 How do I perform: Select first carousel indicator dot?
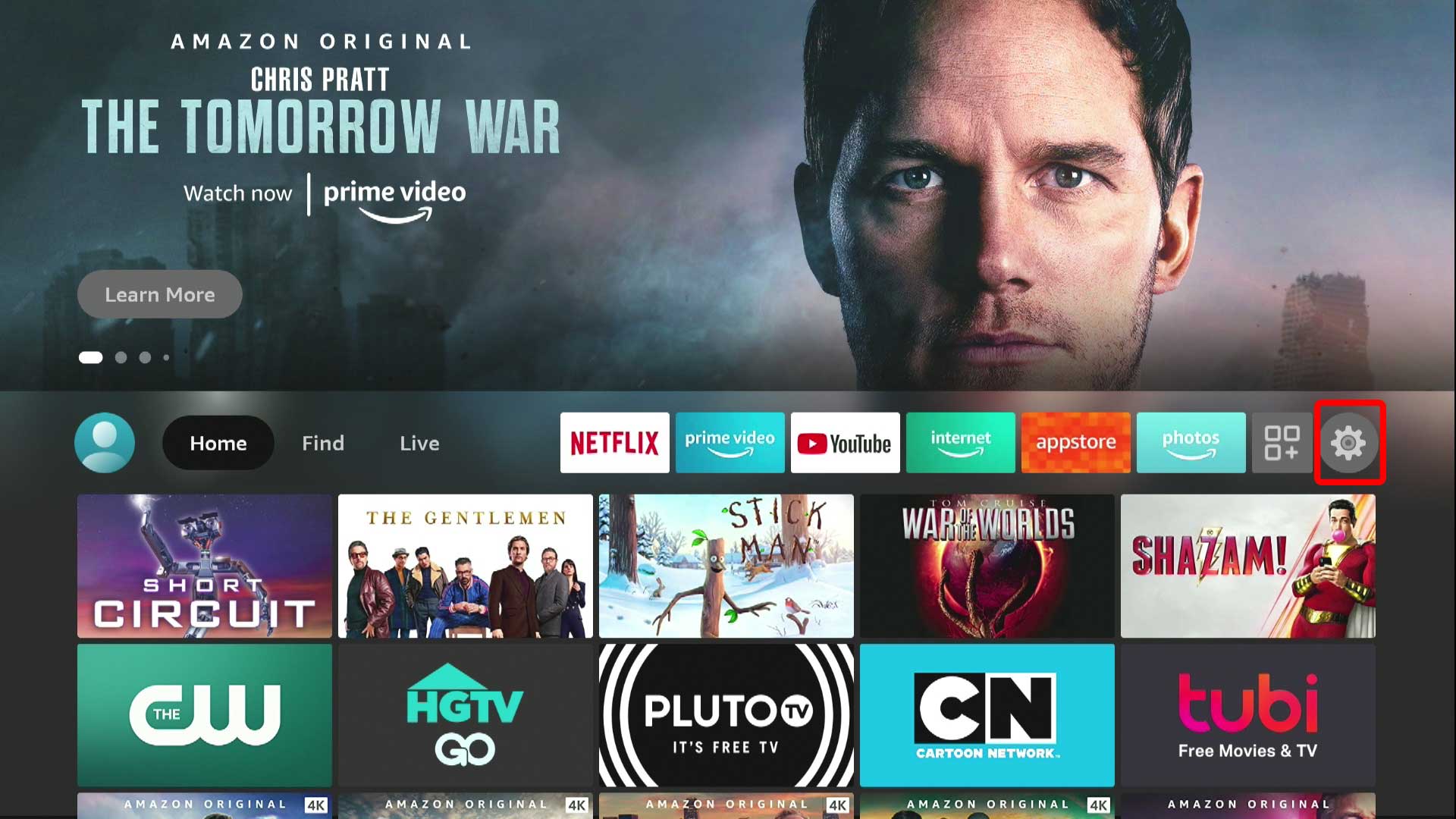[x=90, y=357]
